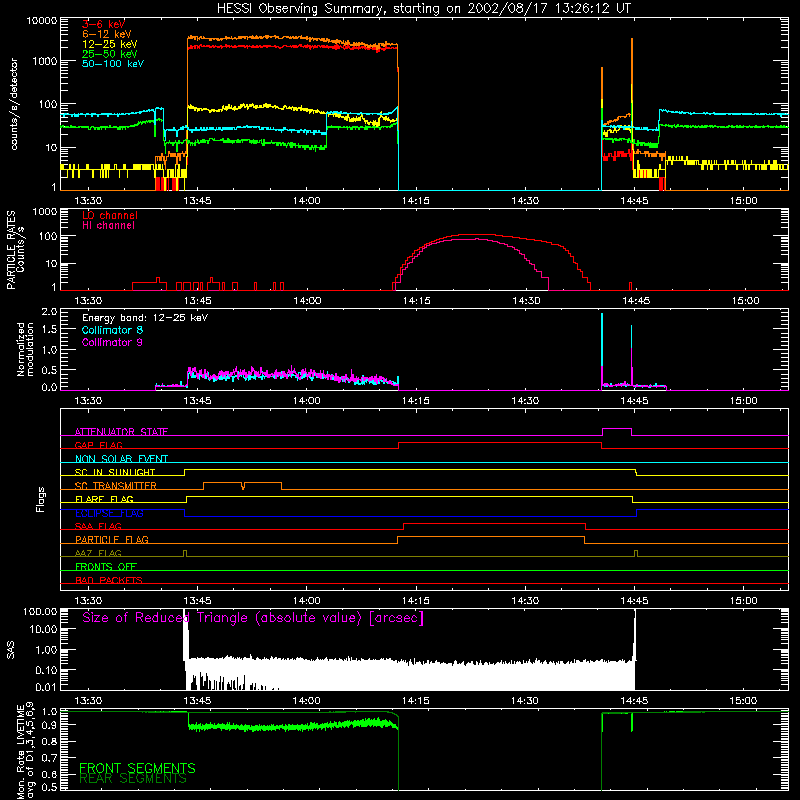800x800 pixels.
Task: Click the 13:30 tick under the count-rate plot
Action: (88, 201)
